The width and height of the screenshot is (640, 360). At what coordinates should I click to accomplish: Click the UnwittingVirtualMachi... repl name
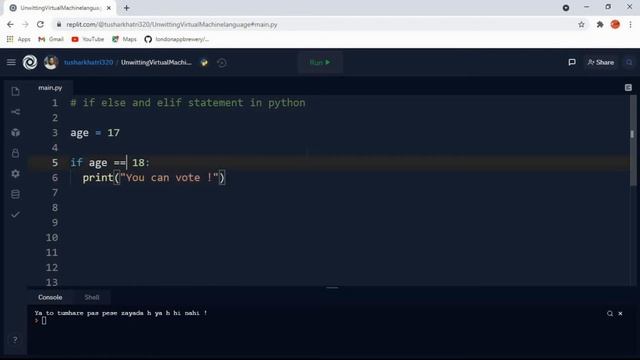156,62
